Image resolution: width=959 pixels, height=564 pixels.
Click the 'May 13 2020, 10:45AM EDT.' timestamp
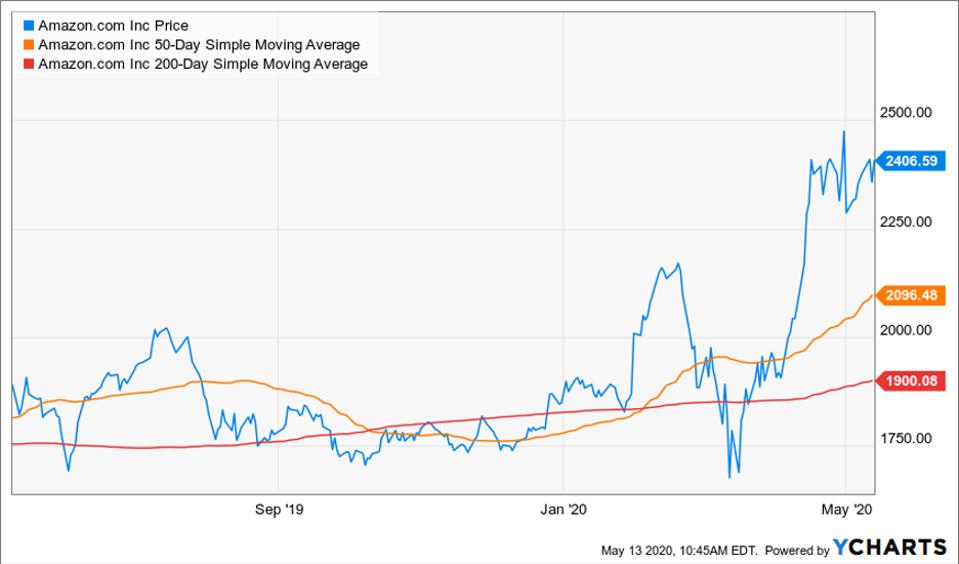[x=679, y=551]
